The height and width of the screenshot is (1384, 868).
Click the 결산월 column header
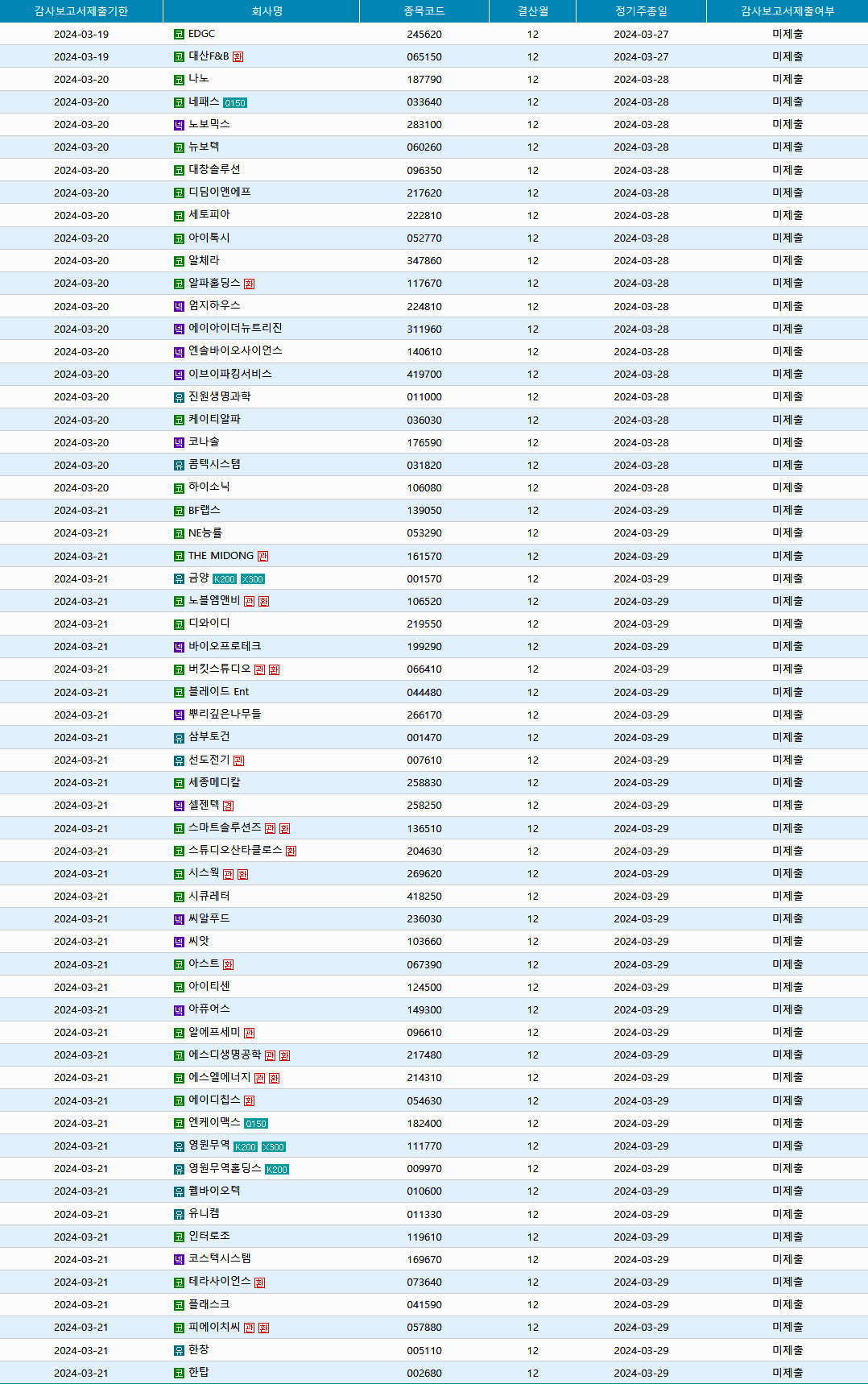[x=533, y=11]
